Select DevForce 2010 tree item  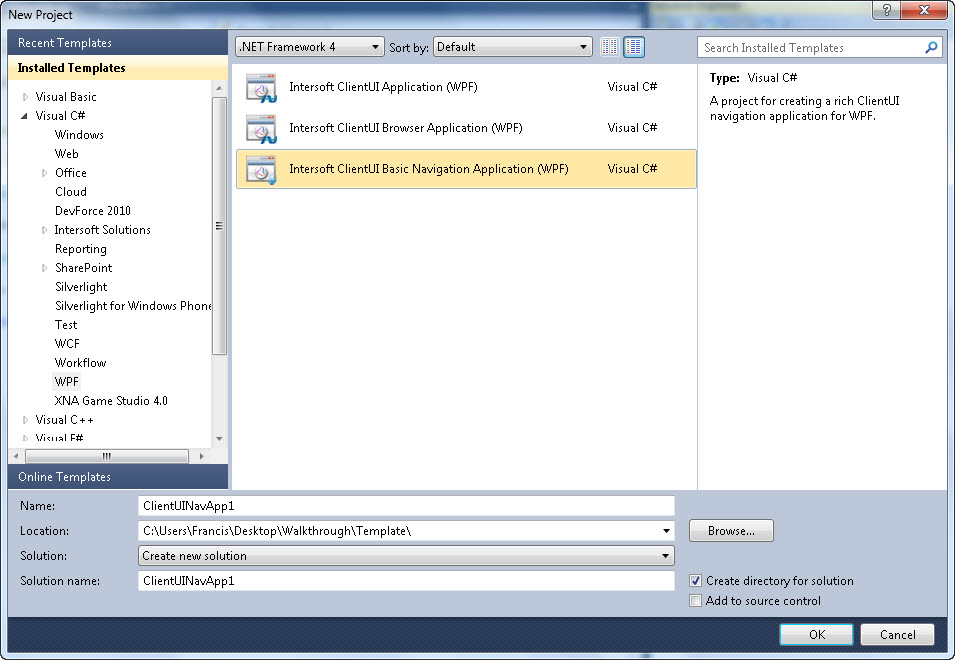coord(93,211)
